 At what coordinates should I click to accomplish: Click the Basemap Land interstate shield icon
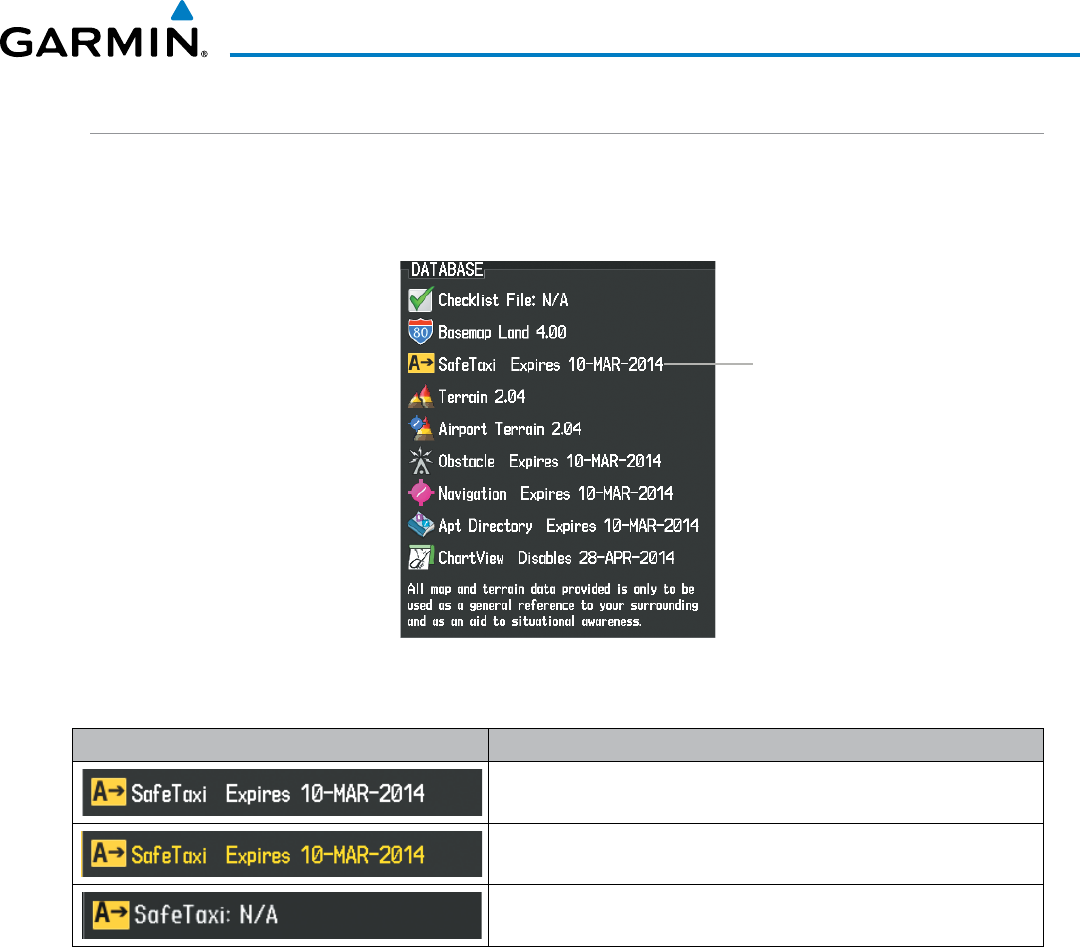pyautogui.click(x=420, y=332)
